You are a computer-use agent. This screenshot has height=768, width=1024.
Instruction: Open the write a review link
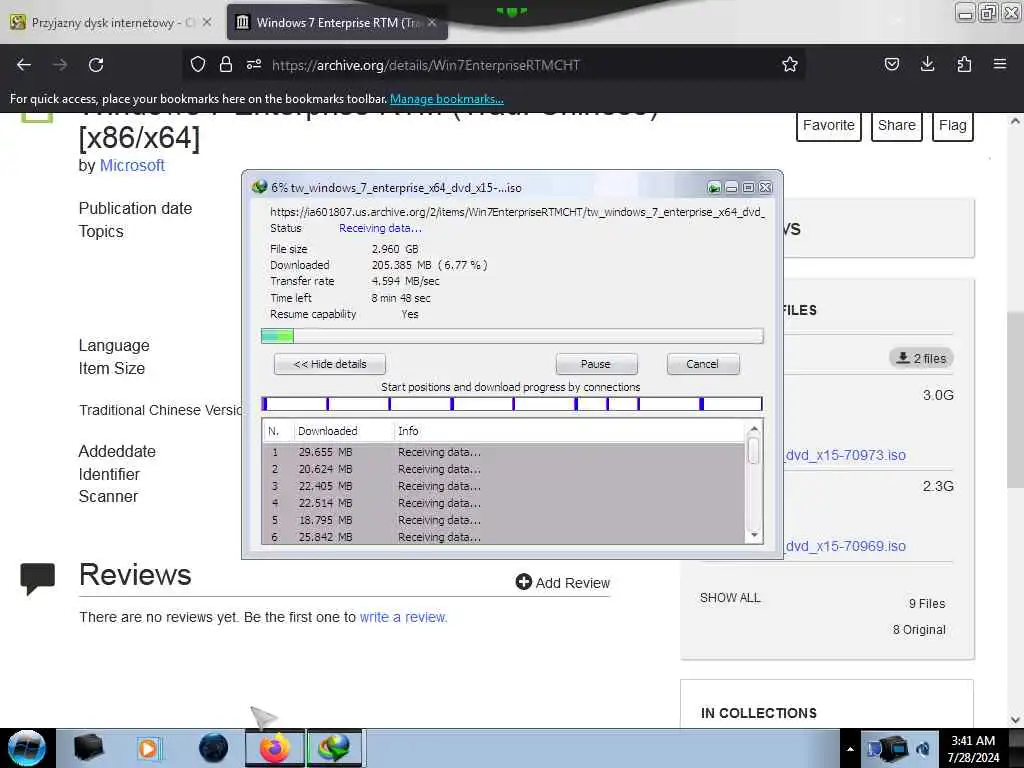403,617
